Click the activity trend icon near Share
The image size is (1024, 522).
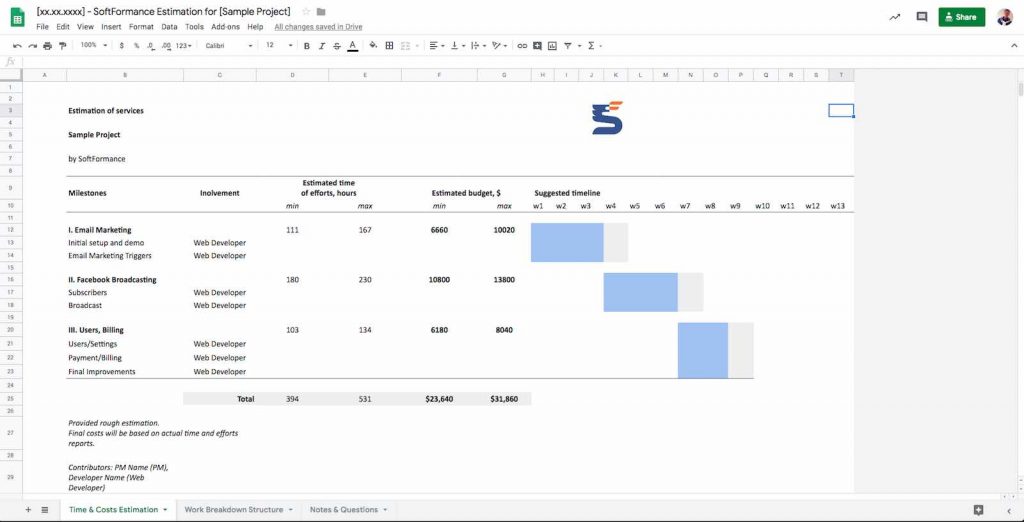click(x=895, y=17)
